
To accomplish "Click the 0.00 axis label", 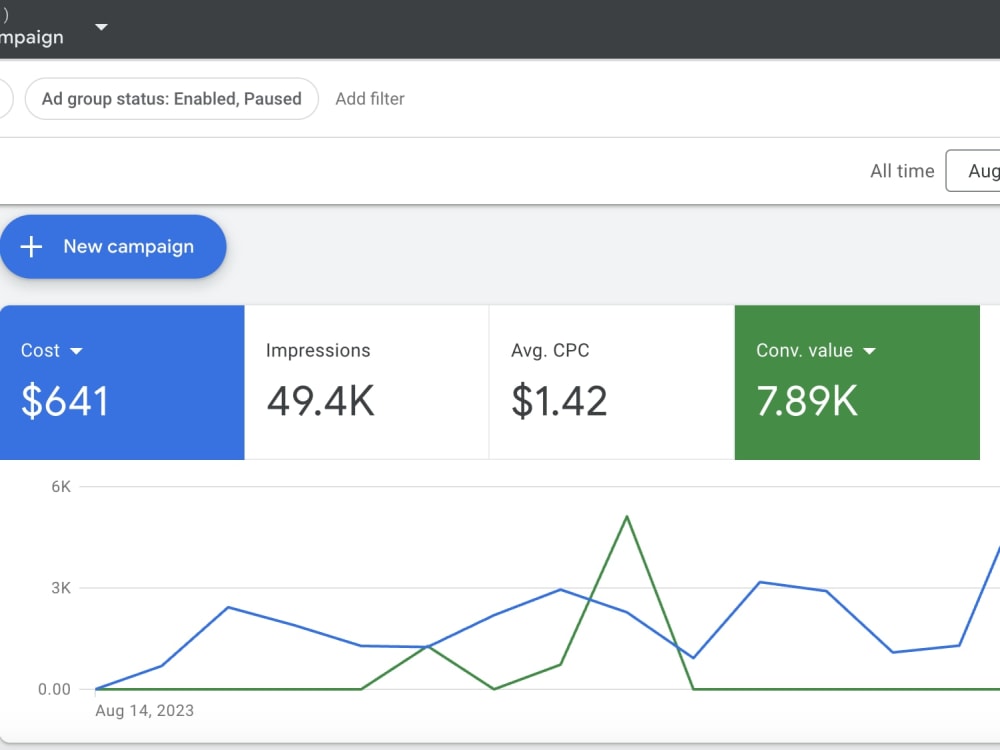I will point(54,689).
